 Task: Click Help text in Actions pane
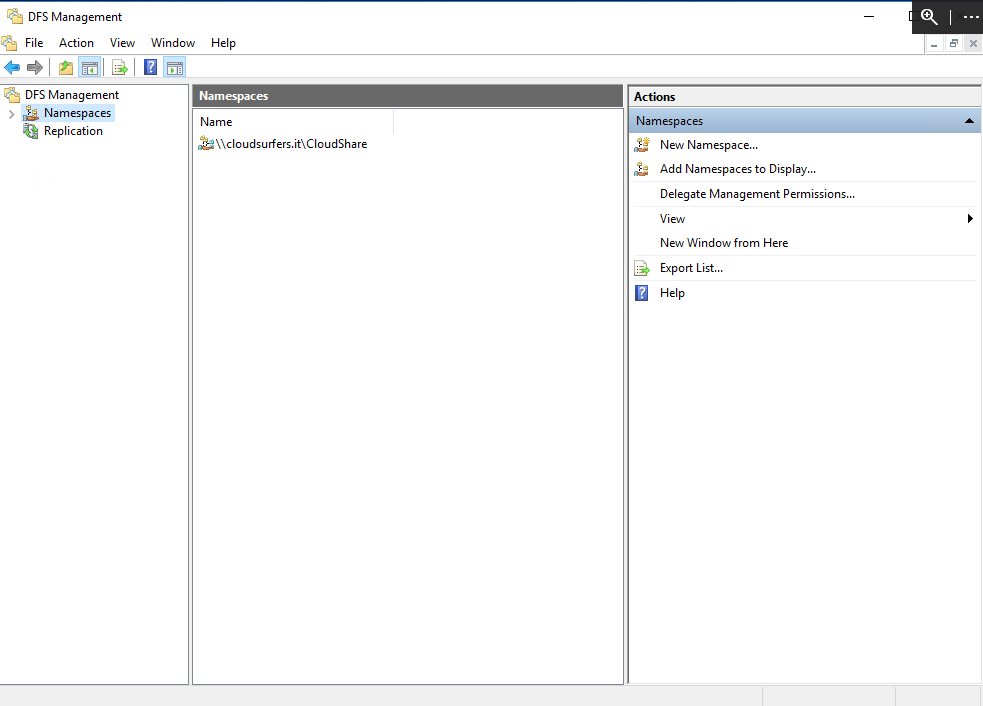pyautogui.click(x=672, y=293)
